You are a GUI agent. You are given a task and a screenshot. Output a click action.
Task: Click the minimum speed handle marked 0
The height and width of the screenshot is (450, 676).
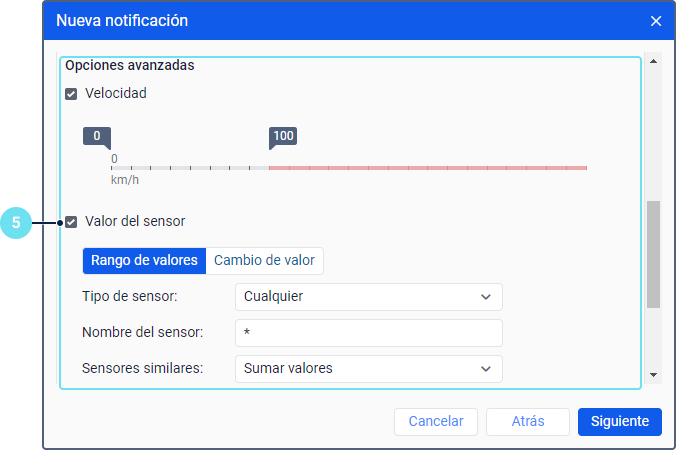(x=96, y=136)
